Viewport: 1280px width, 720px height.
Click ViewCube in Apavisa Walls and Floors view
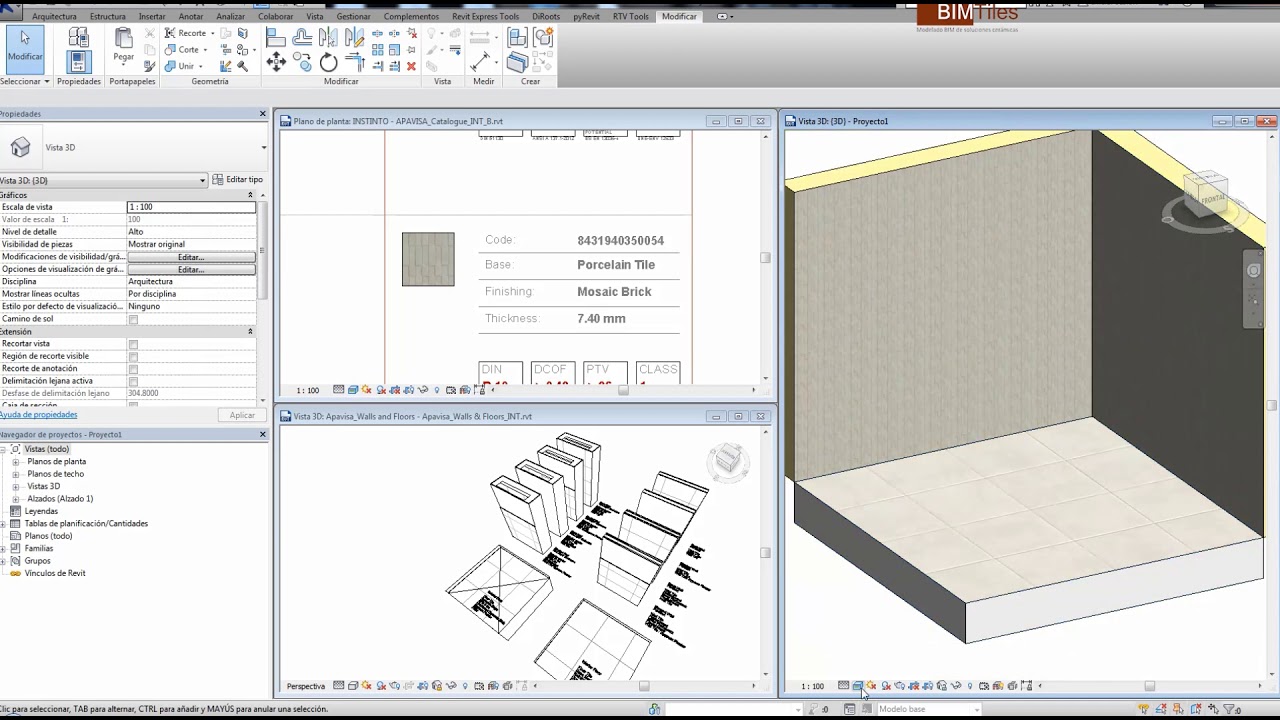tap(727, 459)
